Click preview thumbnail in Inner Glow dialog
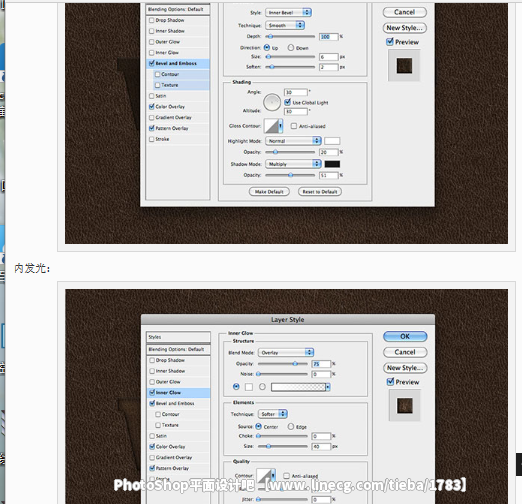The height and width of the screenshot is (504, 522). [405, 405]
